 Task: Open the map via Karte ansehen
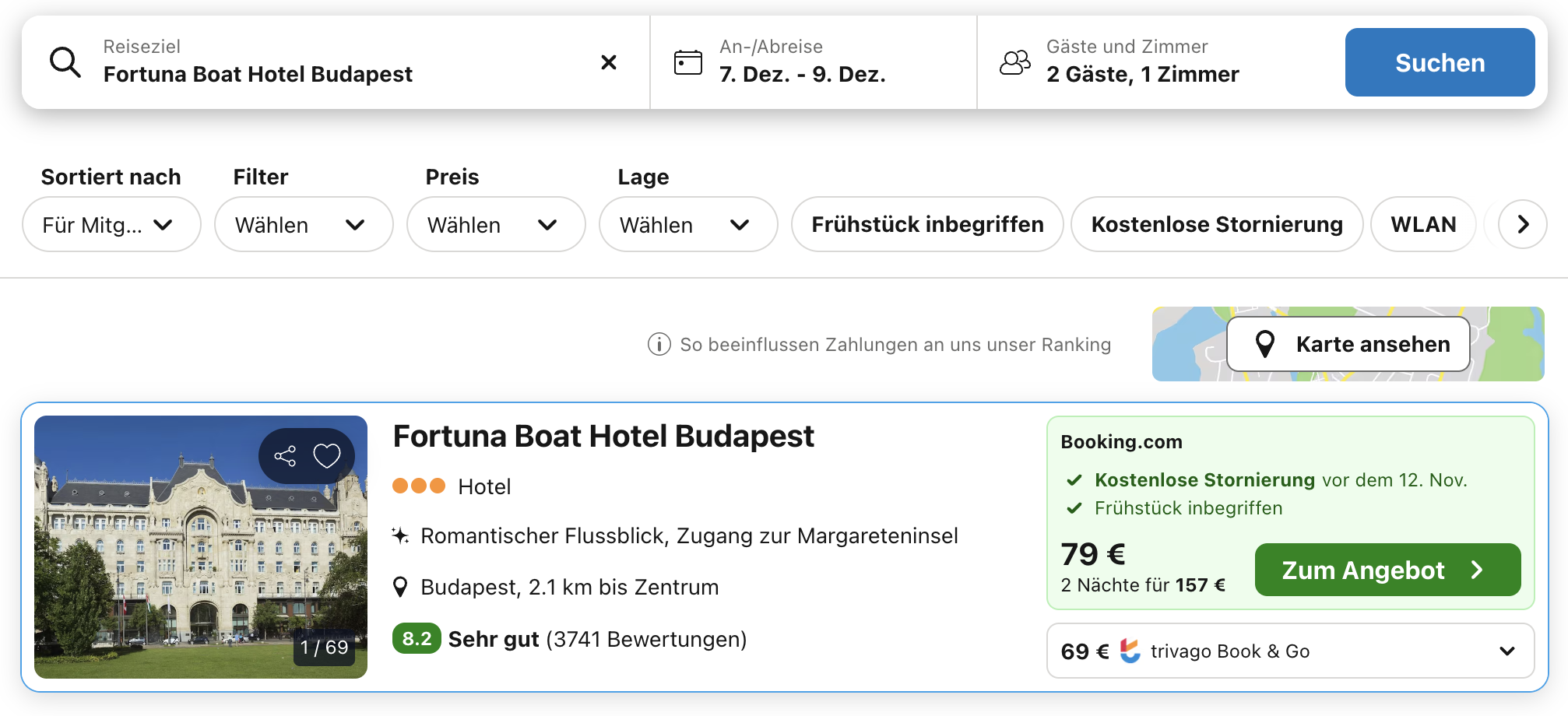(x=1348, y=344)
